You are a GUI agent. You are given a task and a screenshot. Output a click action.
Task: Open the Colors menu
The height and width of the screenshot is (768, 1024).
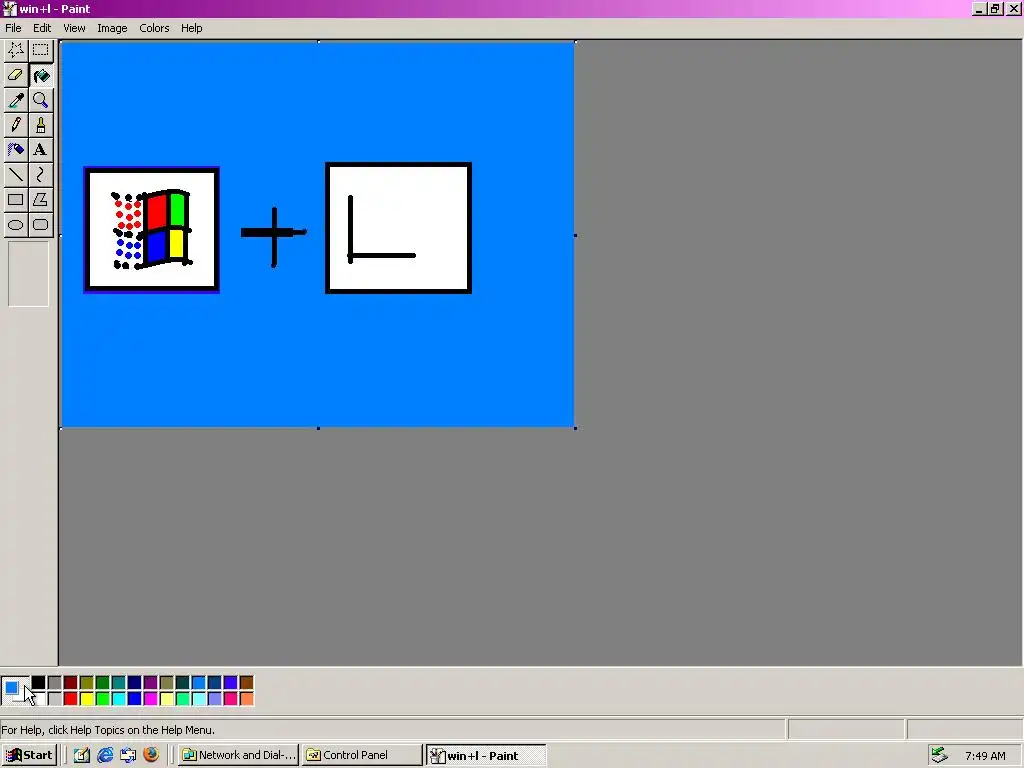(x=154, y=28)
